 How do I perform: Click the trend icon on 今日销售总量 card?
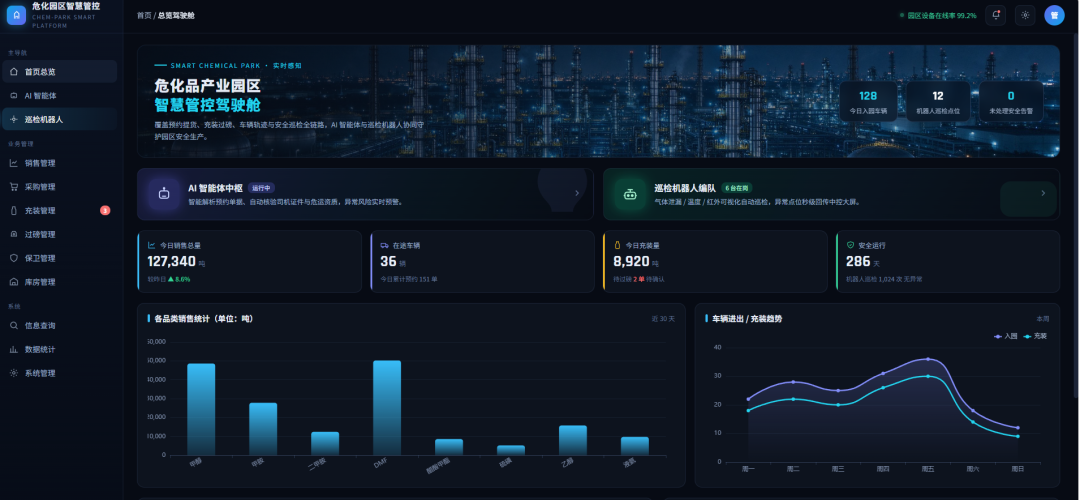point(152,244)
